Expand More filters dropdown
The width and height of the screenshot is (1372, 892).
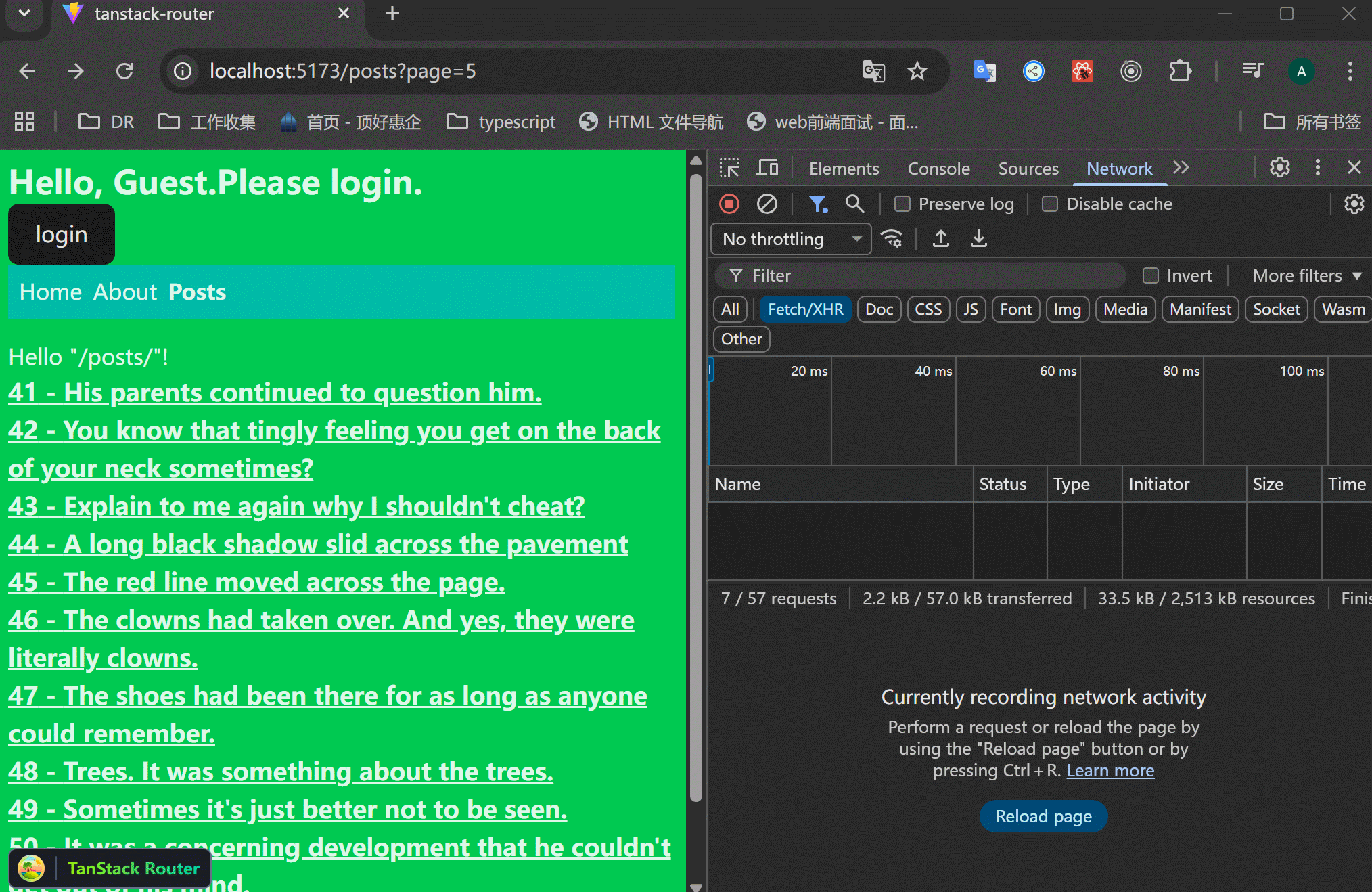point(1306,275)
